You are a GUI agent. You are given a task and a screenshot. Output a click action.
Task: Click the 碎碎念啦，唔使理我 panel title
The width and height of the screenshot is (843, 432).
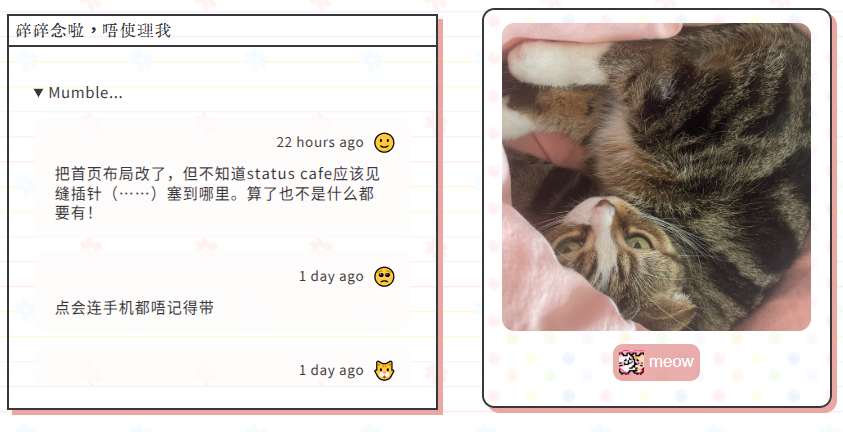[94, 31]
